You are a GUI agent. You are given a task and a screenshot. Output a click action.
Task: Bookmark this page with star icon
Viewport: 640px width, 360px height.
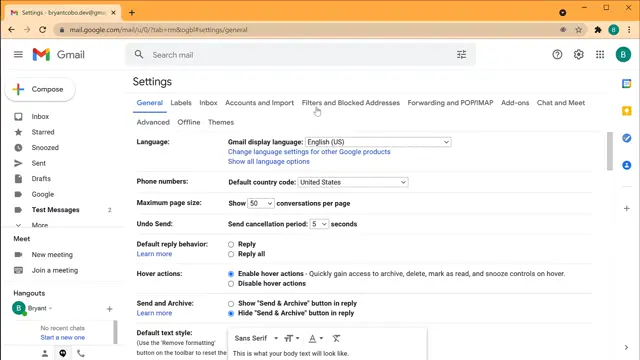click(x=578, y=30)
